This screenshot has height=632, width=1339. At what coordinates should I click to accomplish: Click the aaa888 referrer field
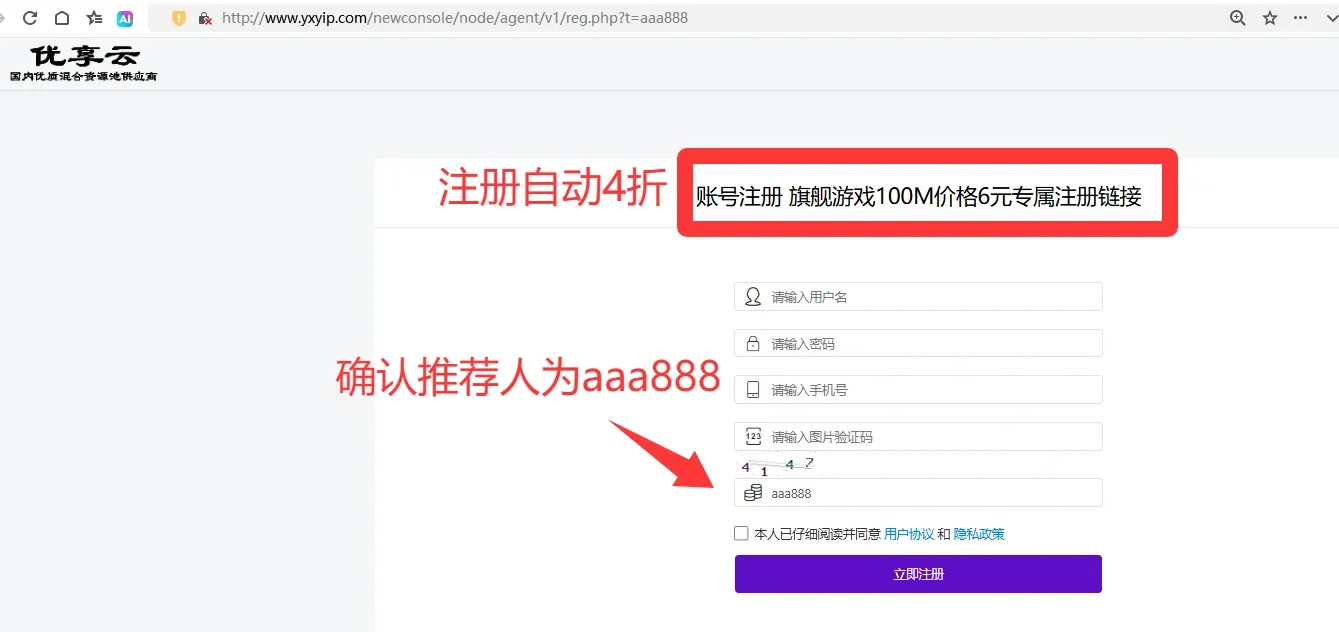918,493
